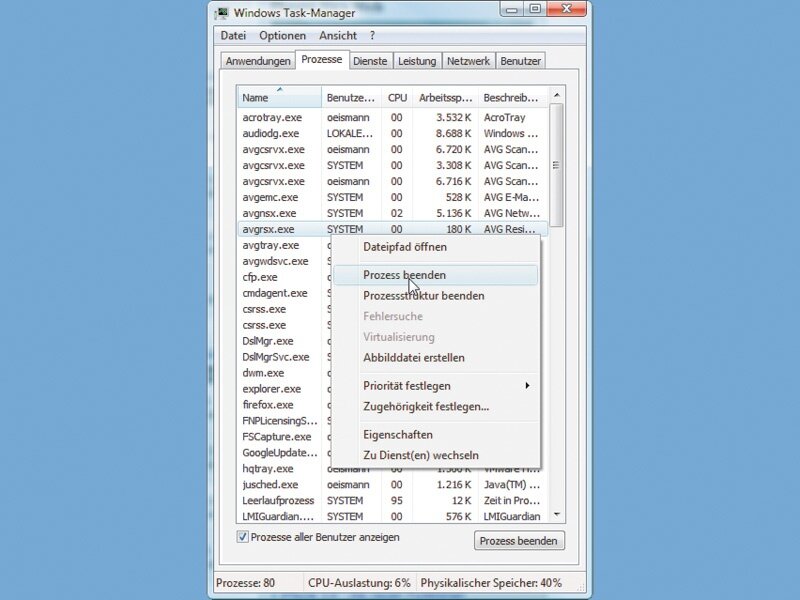
Task: Select 'Zu Dienst(en) wechseln' entry
Action: (420, 455)
